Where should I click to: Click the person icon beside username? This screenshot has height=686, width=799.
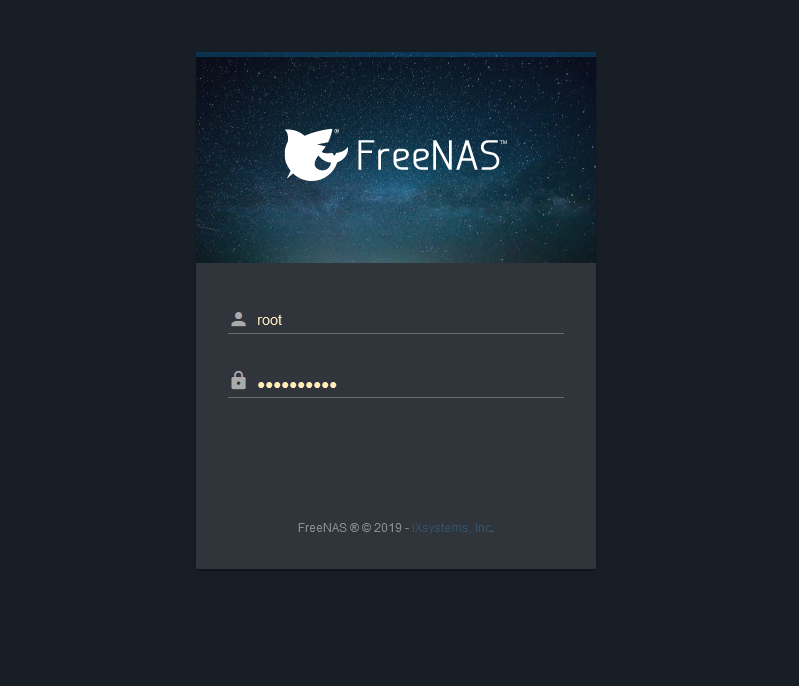pyautogui.click(x=238, y=319)
